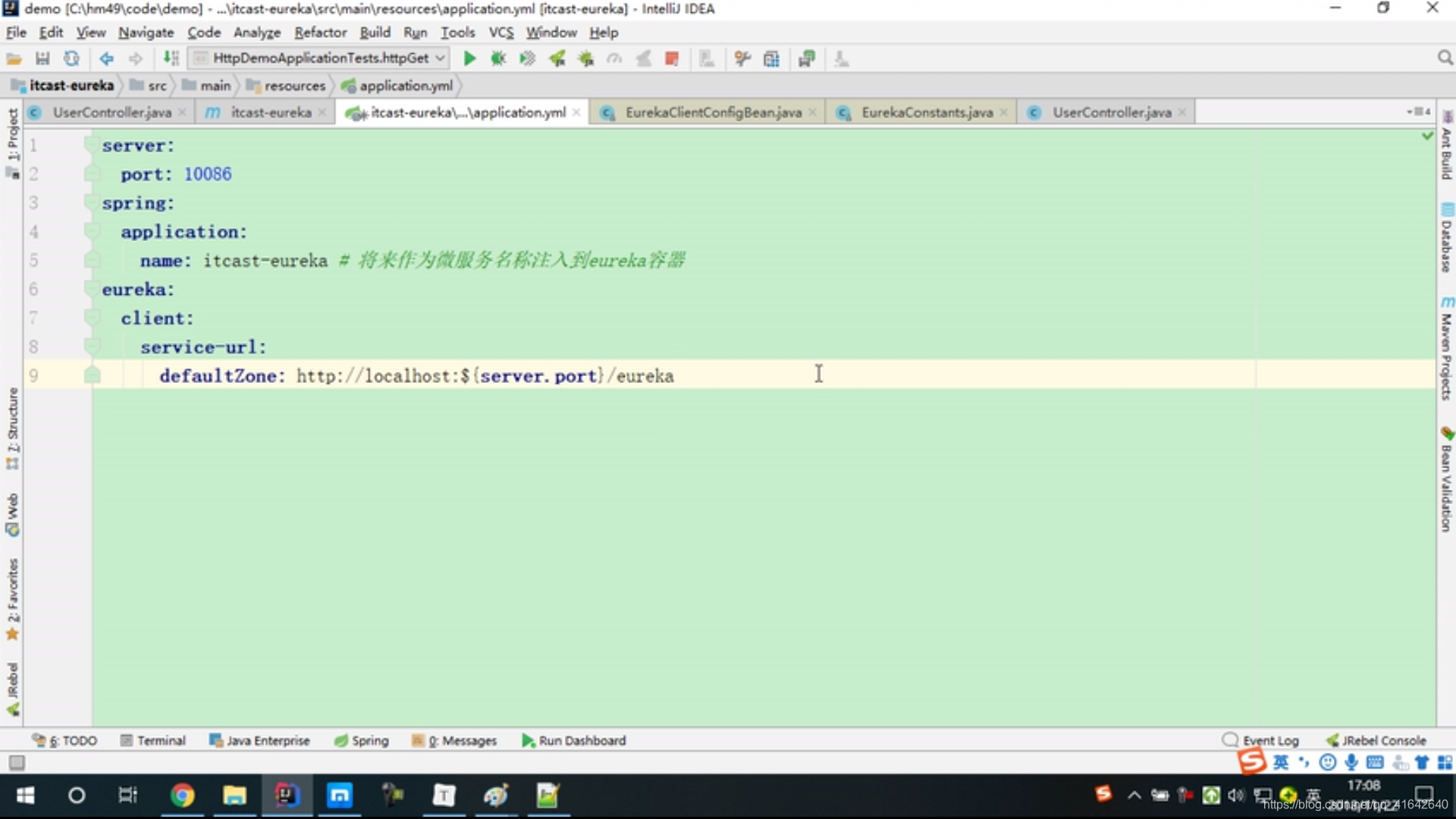
Task: Close the application.yml editor tab
Action: click(x=576, y=112)
